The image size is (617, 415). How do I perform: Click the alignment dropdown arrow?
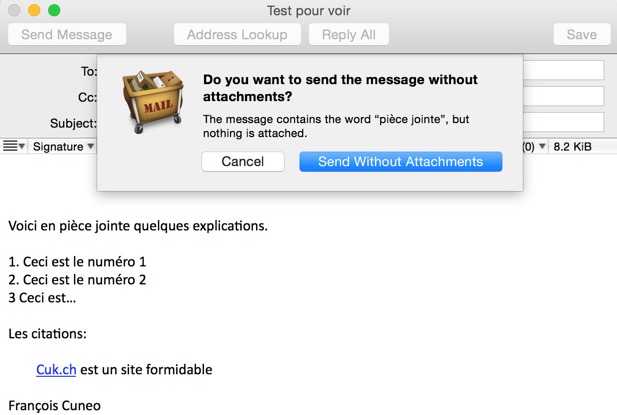point(22,146)
